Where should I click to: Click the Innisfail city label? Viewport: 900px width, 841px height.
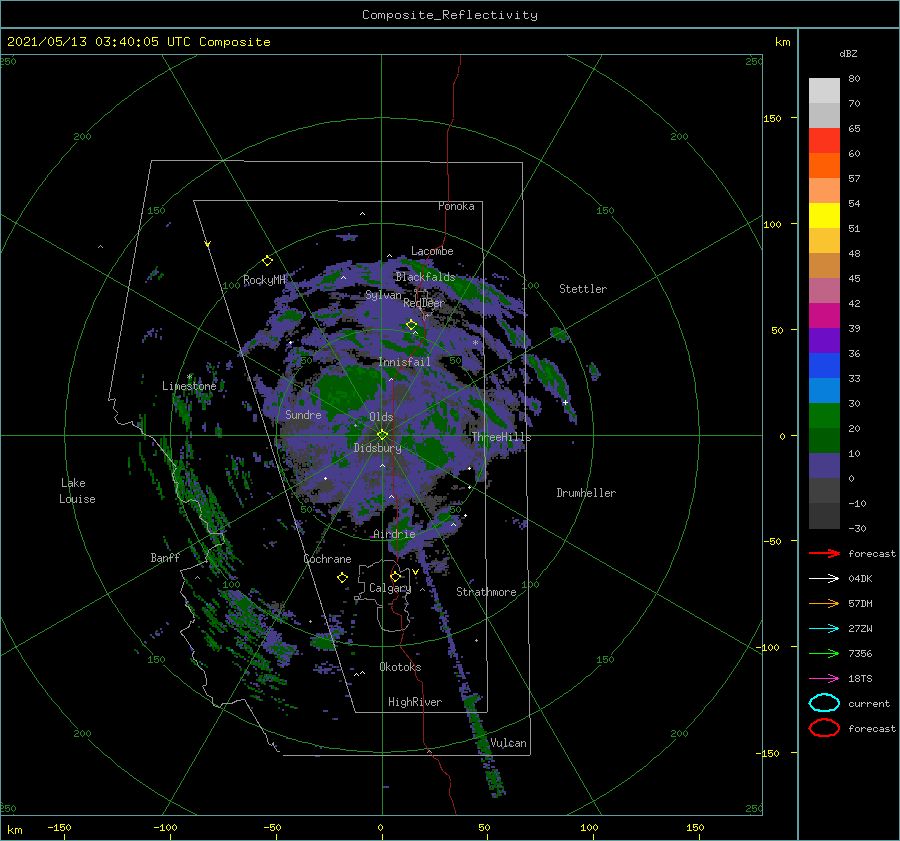pyautogui.click(x=404, y=362)
